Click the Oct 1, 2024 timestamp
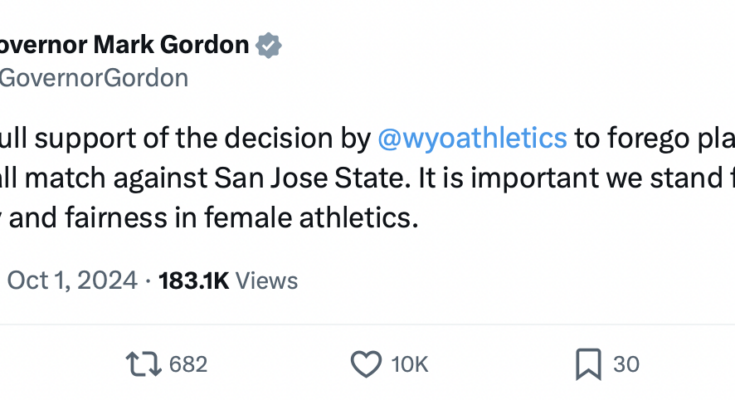735x400 pixels. (72, 281)
